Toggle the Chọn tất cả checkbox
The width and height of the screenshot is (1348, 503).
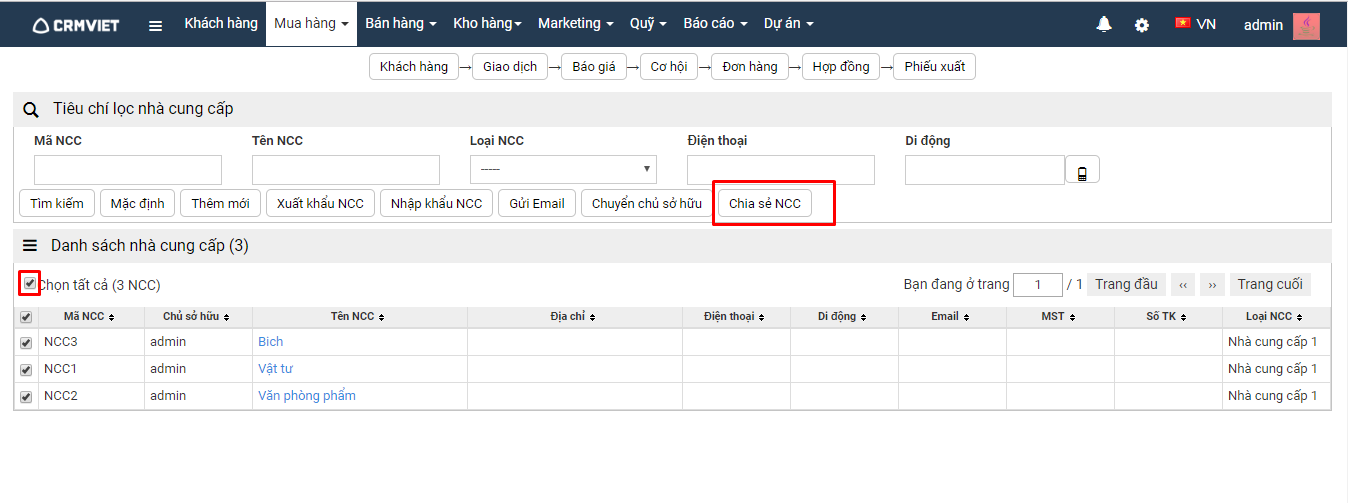30,284
